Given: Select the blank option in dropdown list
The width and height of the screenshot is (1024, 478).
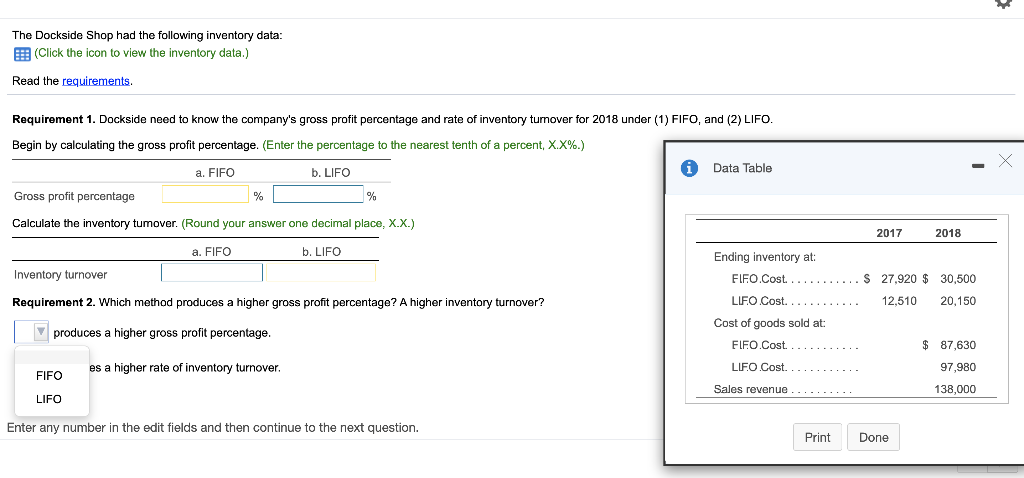Looking at the screenshot, I should pyautogui.click(x=52, y=357).
